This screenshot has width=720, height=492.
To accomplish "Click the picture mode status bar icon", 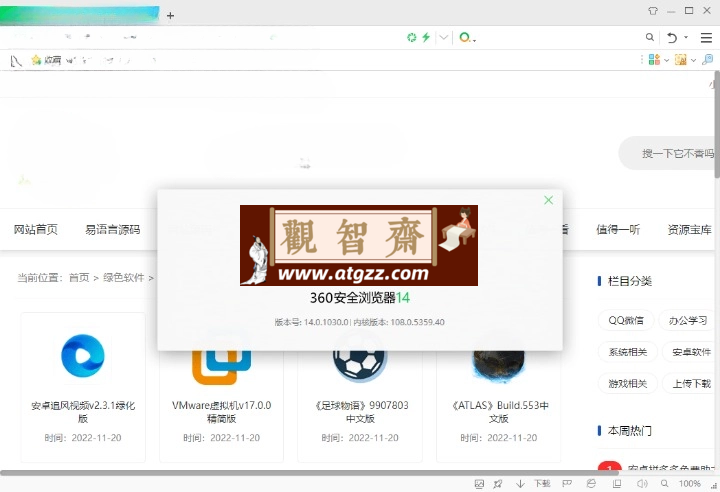I will [x=479, y=483].
